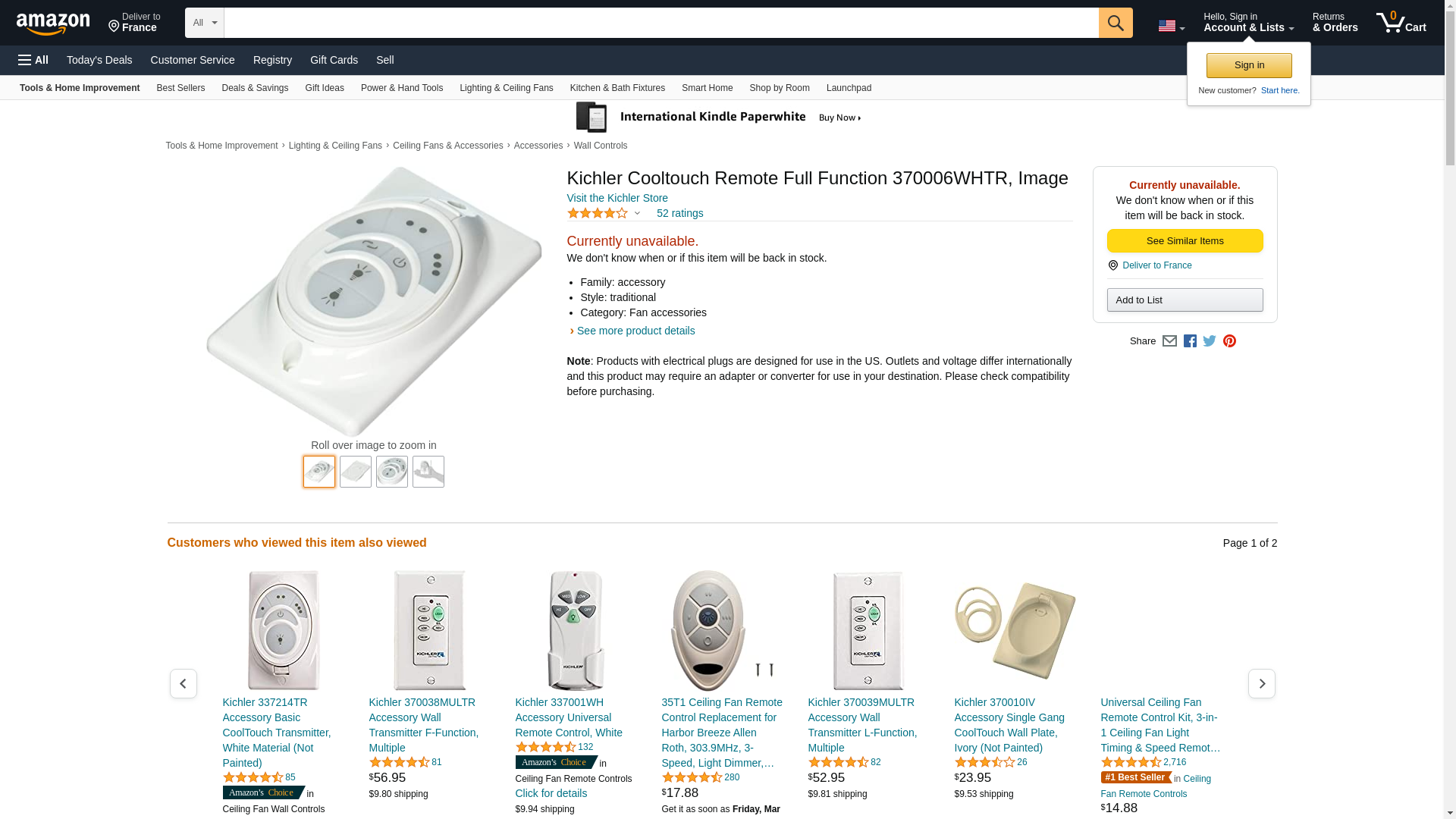The image size is (1456, 819).
Task: Expand See more product details
Action: point(635,331)
